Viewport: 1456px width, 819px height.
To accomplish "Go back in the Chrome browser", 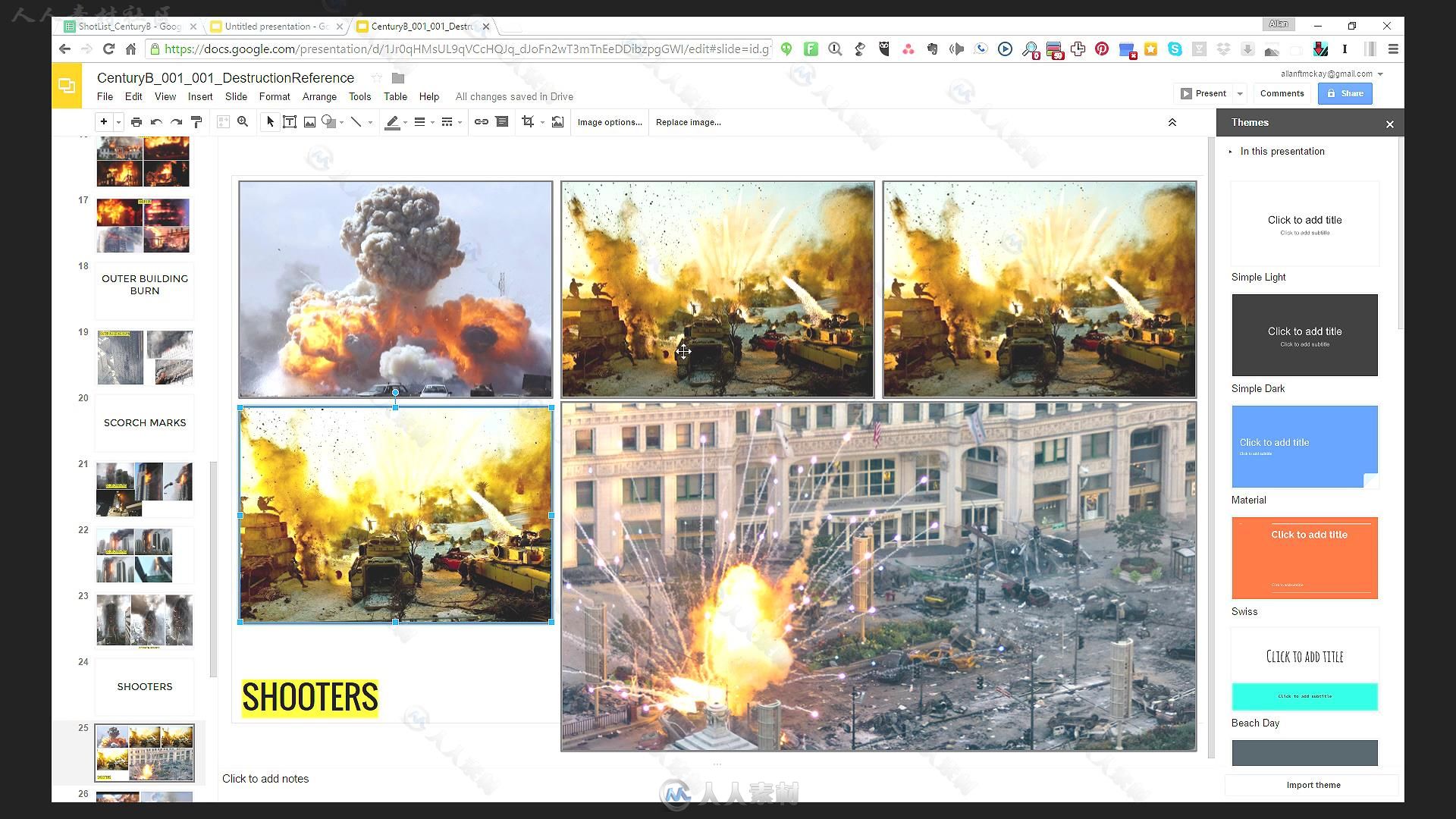I will [64, 49].
